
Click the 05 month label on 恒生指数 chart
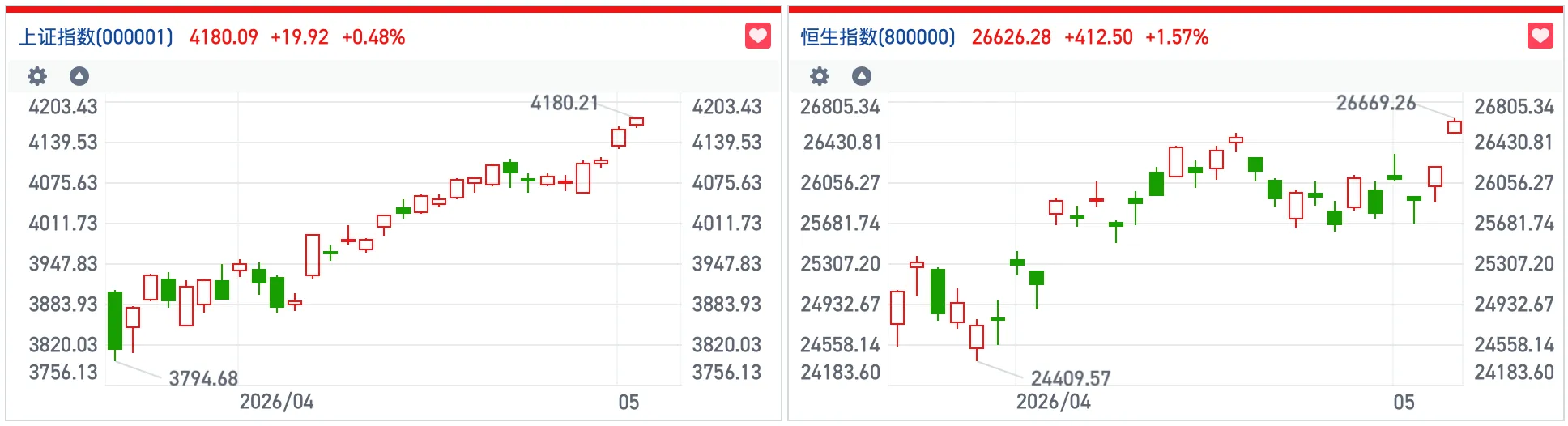[1404, 403]
